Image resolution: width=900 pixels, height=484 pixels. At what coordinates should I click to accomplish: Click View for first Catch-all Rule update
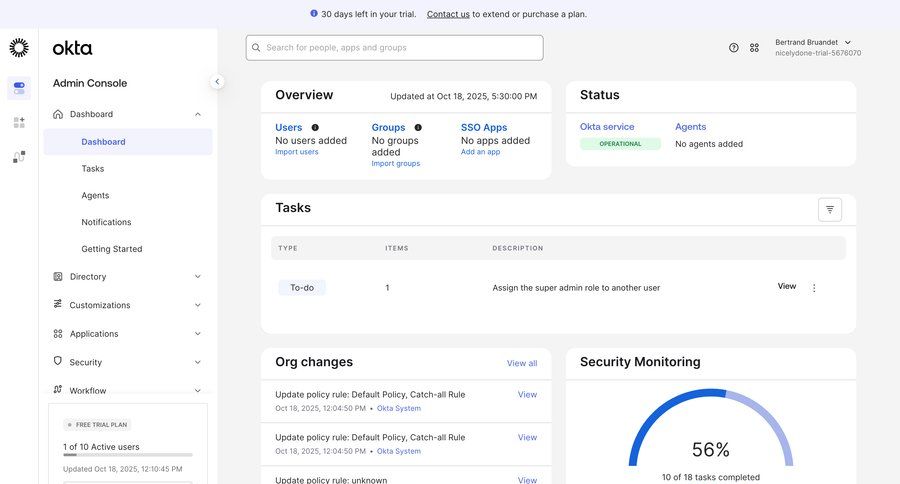point(527,394)
